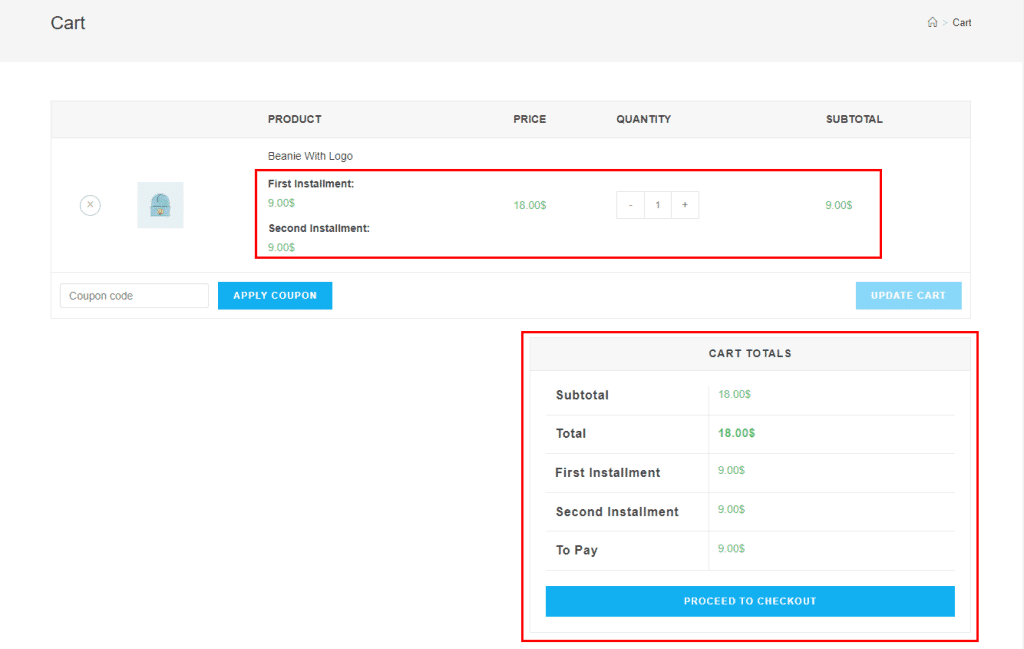Image resolution: width=1024 pixels, height=649 pixels.
Task: Proceed to checkout
Action: (x=749, y=601)
